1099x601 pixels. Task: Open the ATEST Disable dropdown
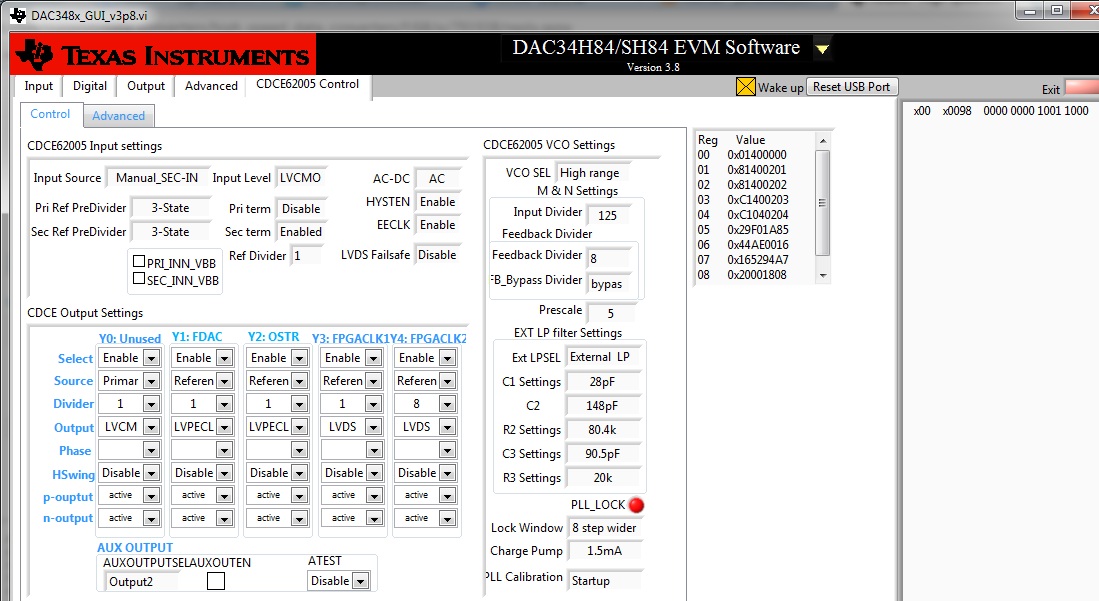pos(360,581)
